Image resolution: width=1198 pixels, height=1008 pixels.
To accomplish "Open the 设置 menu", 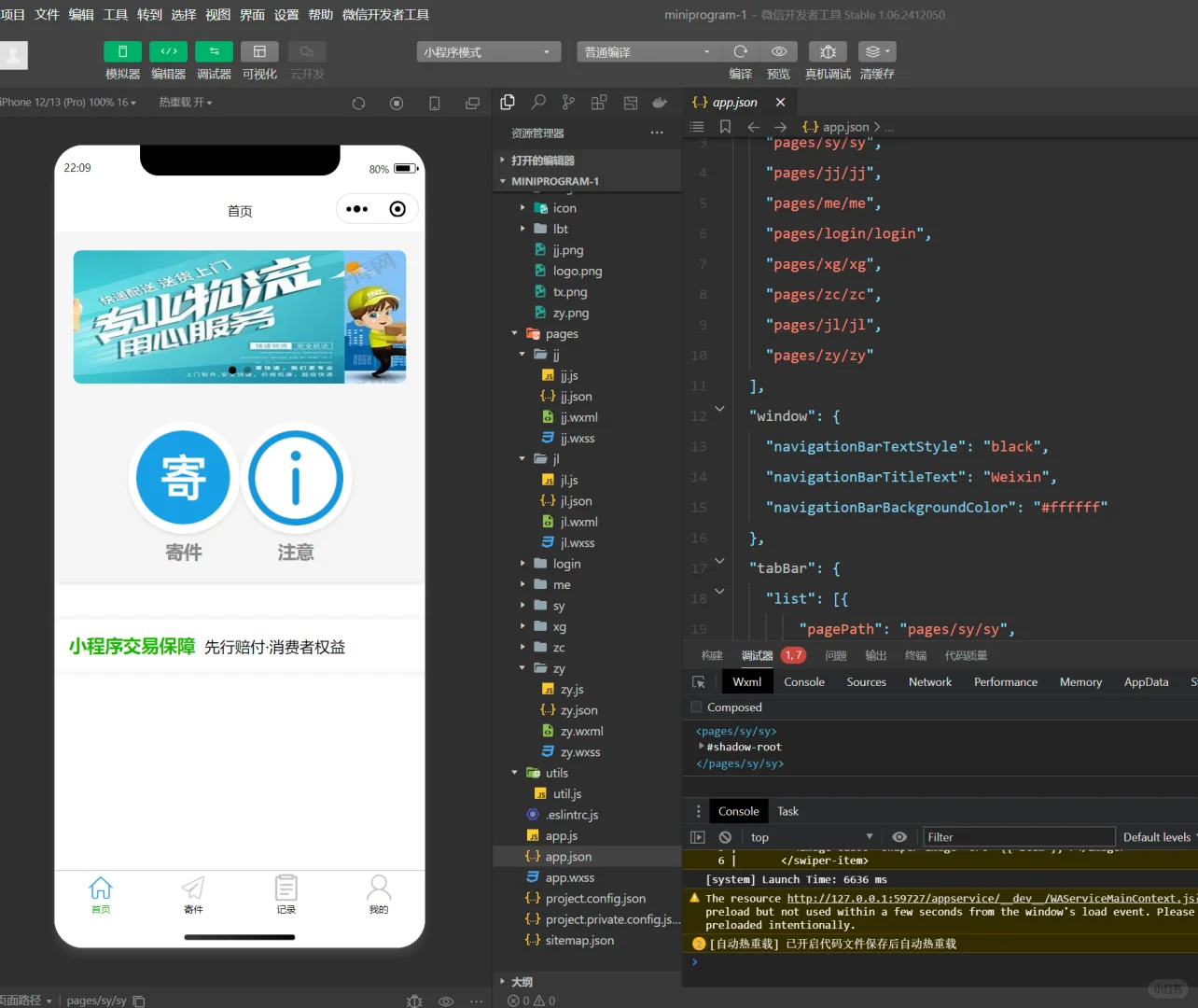I will tap(286, 14).
